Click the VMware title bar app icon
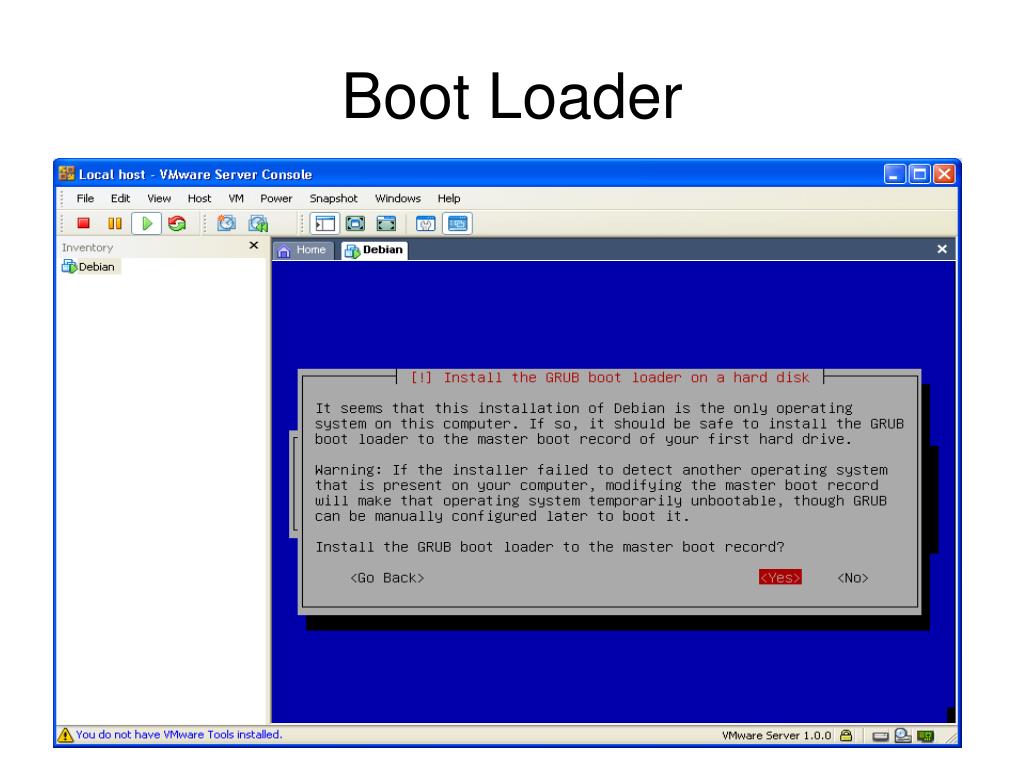 (x=67, y=174)
